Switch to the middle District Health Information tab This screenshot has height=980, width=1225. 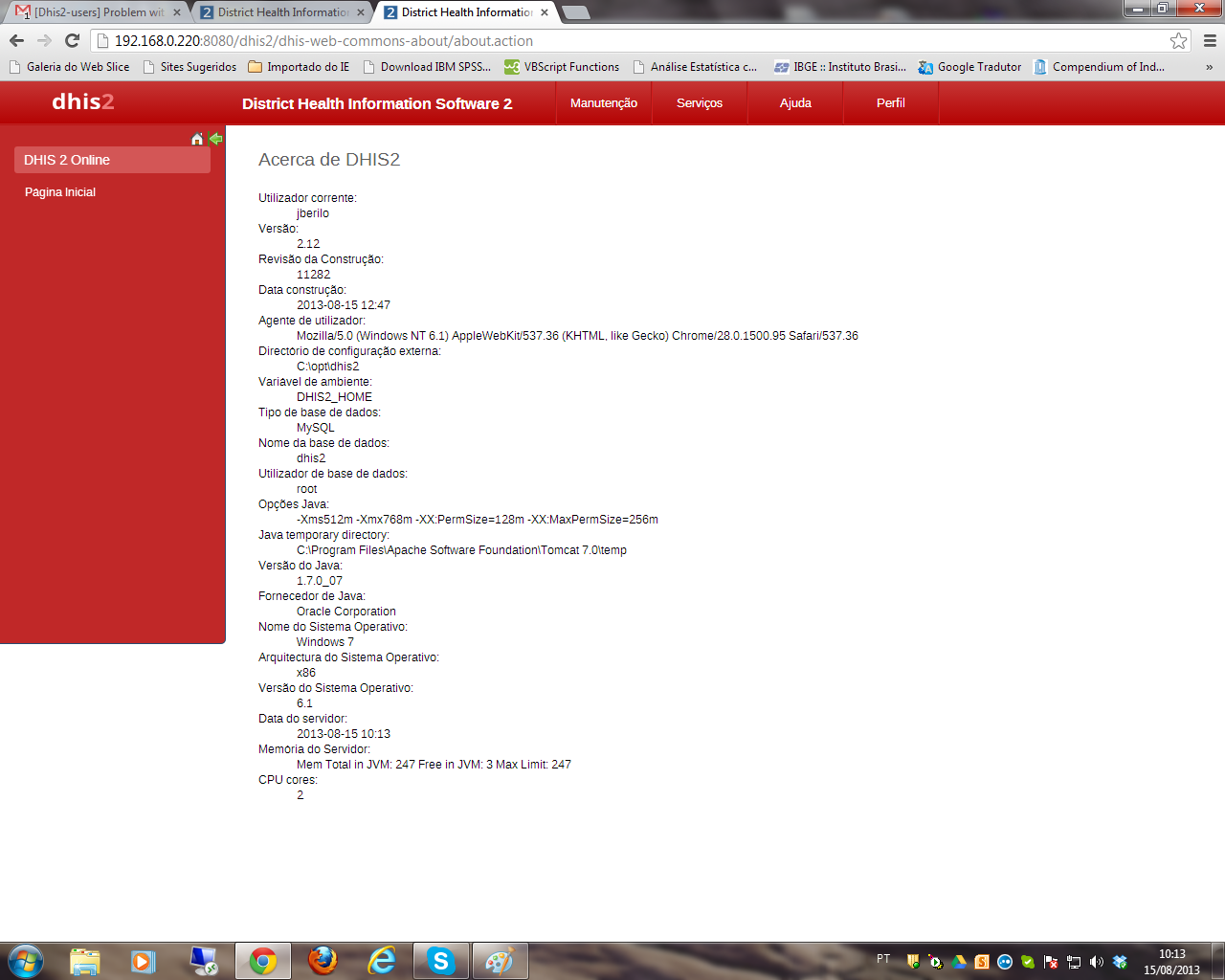click(282, 12)
